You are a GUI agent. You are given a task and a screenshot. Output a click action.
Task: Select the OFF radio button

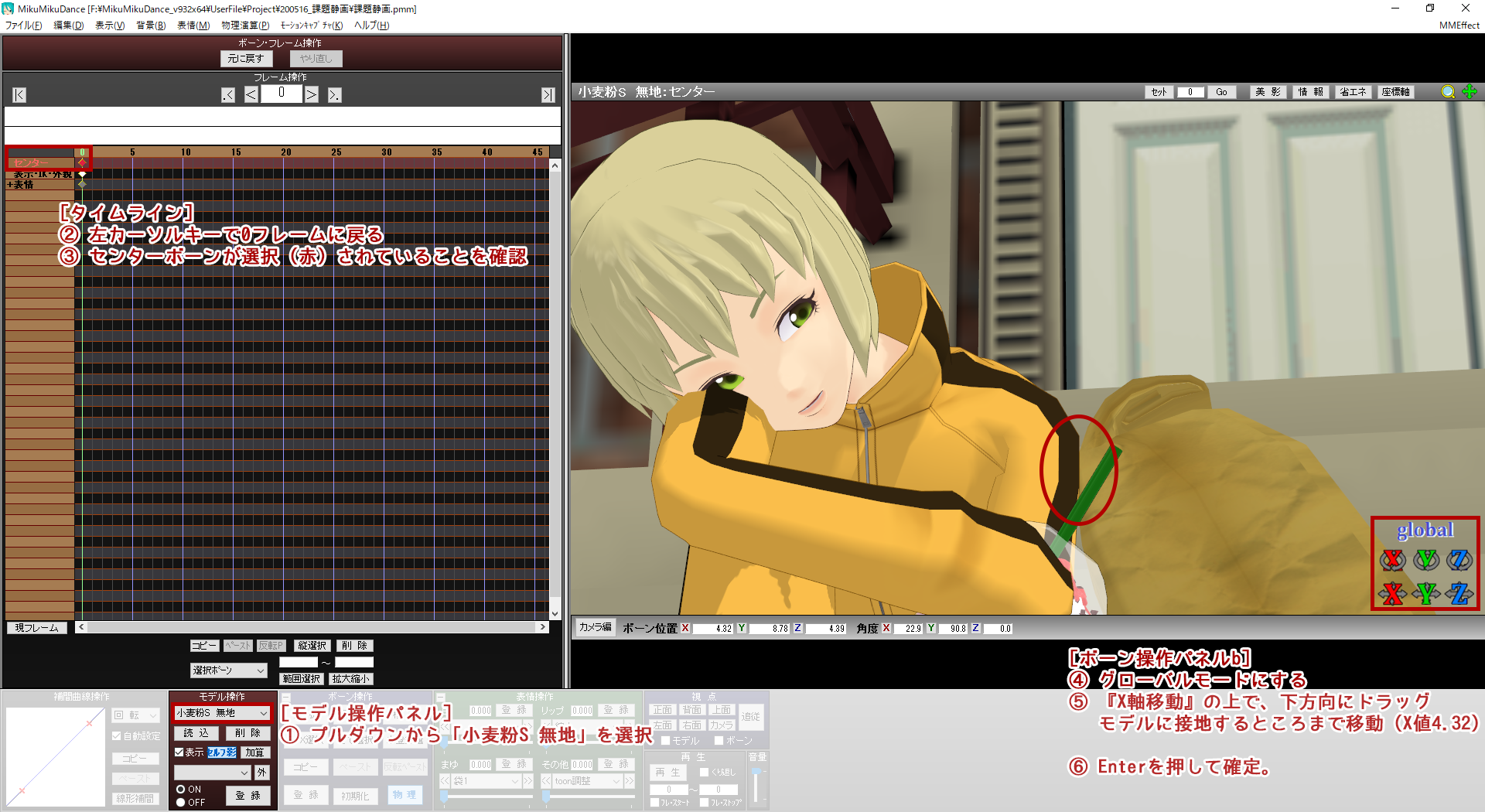(x=181, y=803)
